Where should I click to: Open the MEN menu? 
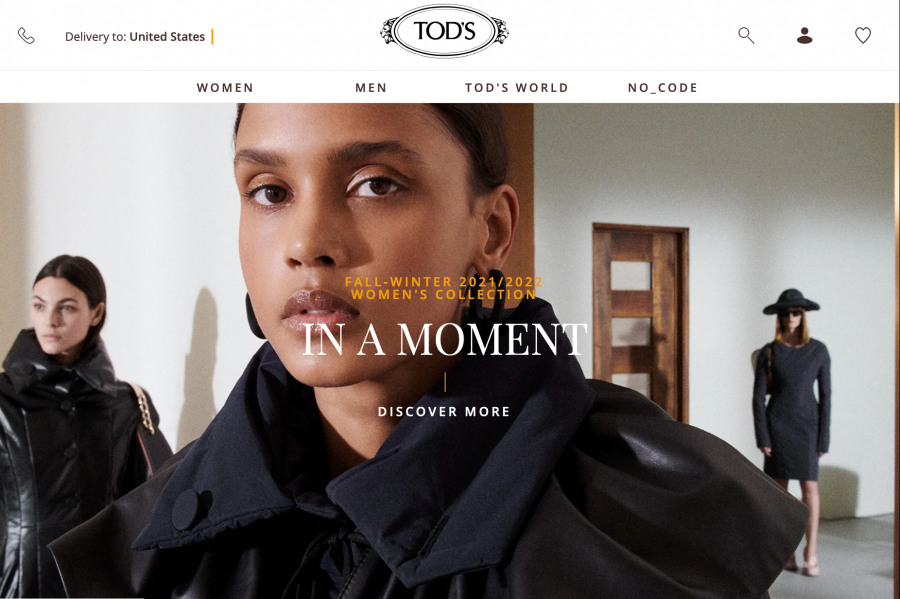click(371, 88)
